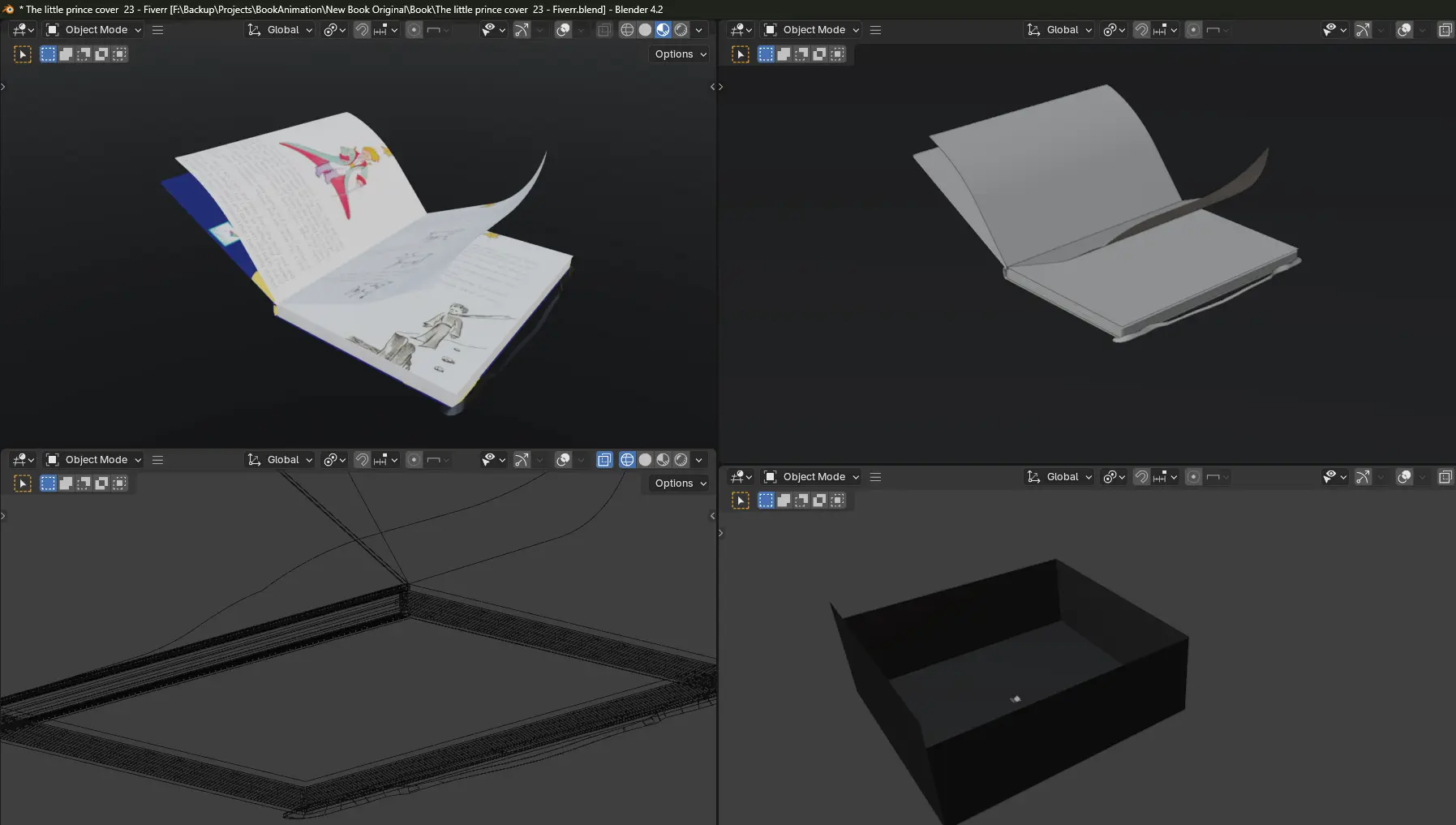Choose Solid shading in bottom-left viewport
Image resolution: width=1456 pixels, height=825 pixels.
[x=645, y=460]
